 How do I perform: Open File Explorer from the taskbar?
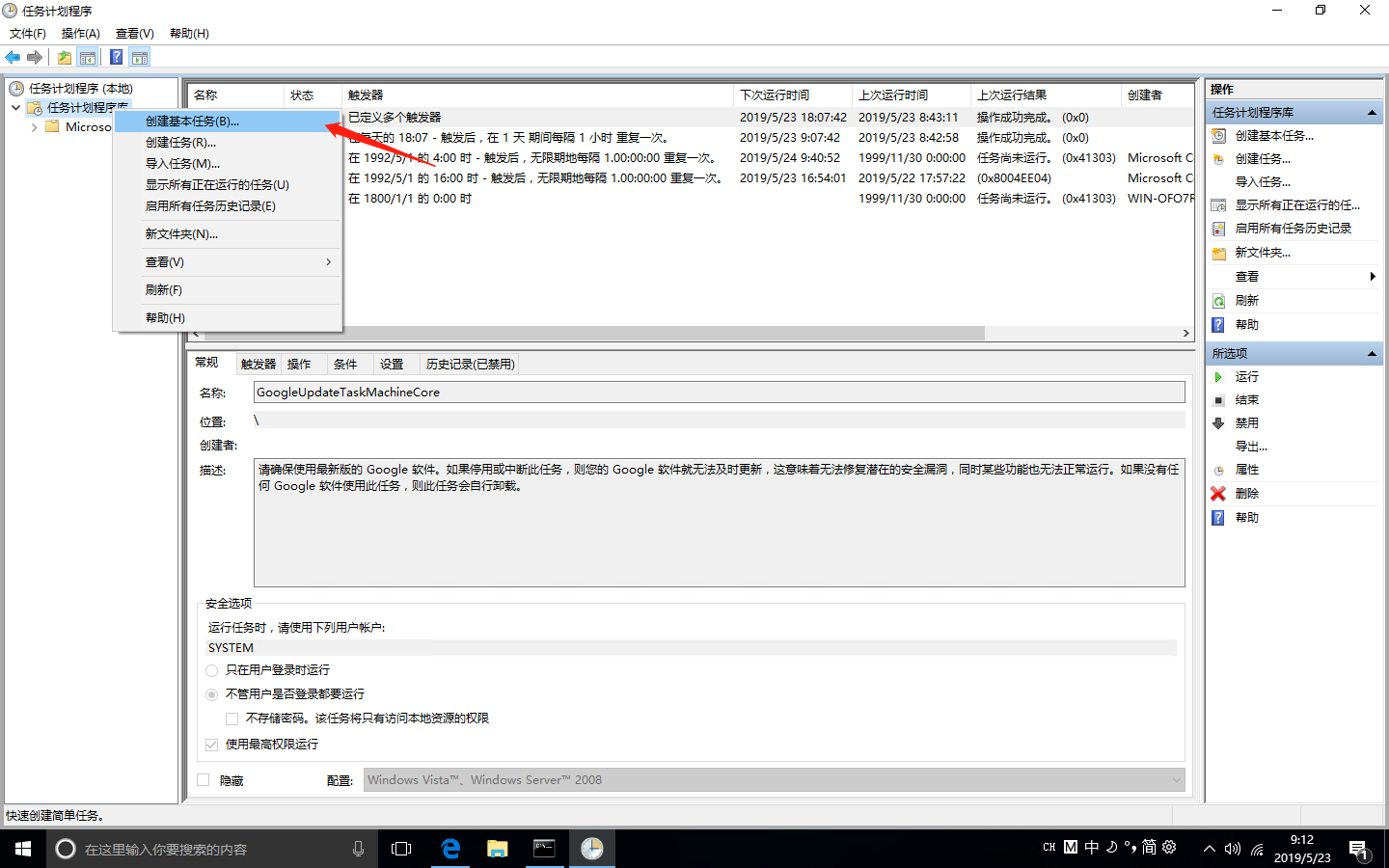(x=497, y=849)
